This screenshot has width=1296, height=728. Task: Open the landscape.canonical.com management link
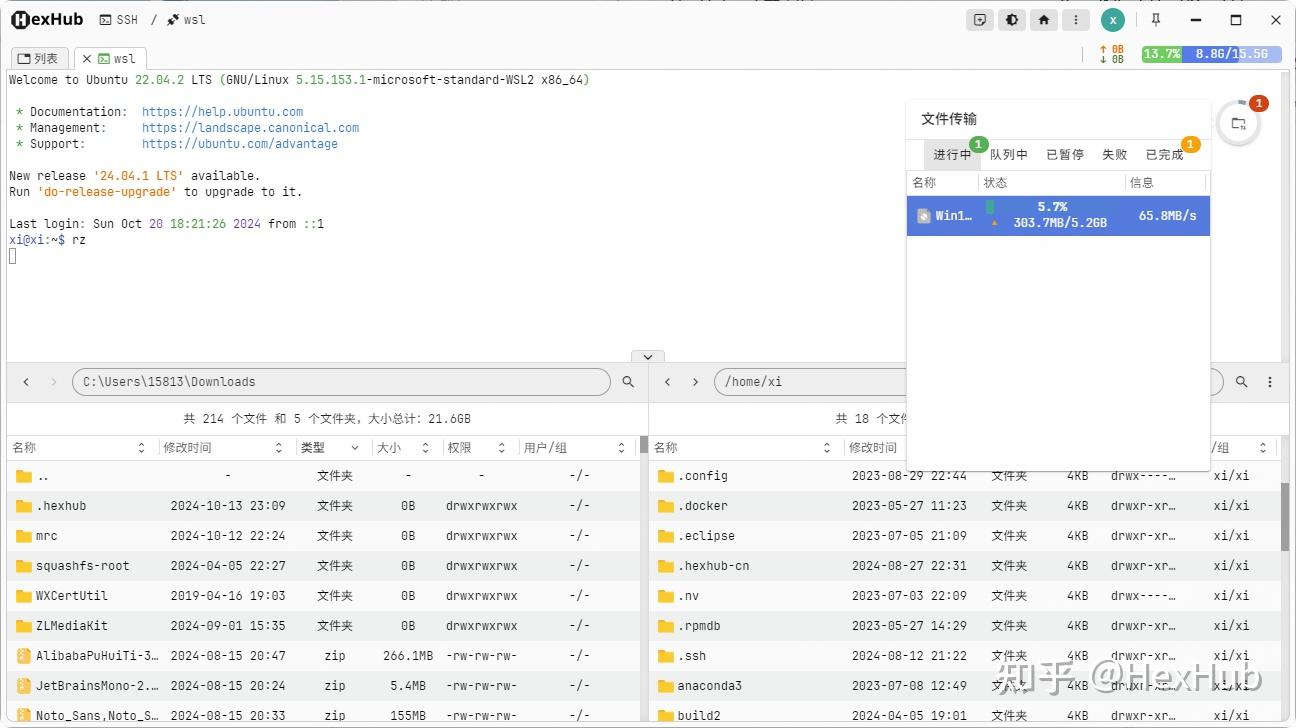click(250, 127)
